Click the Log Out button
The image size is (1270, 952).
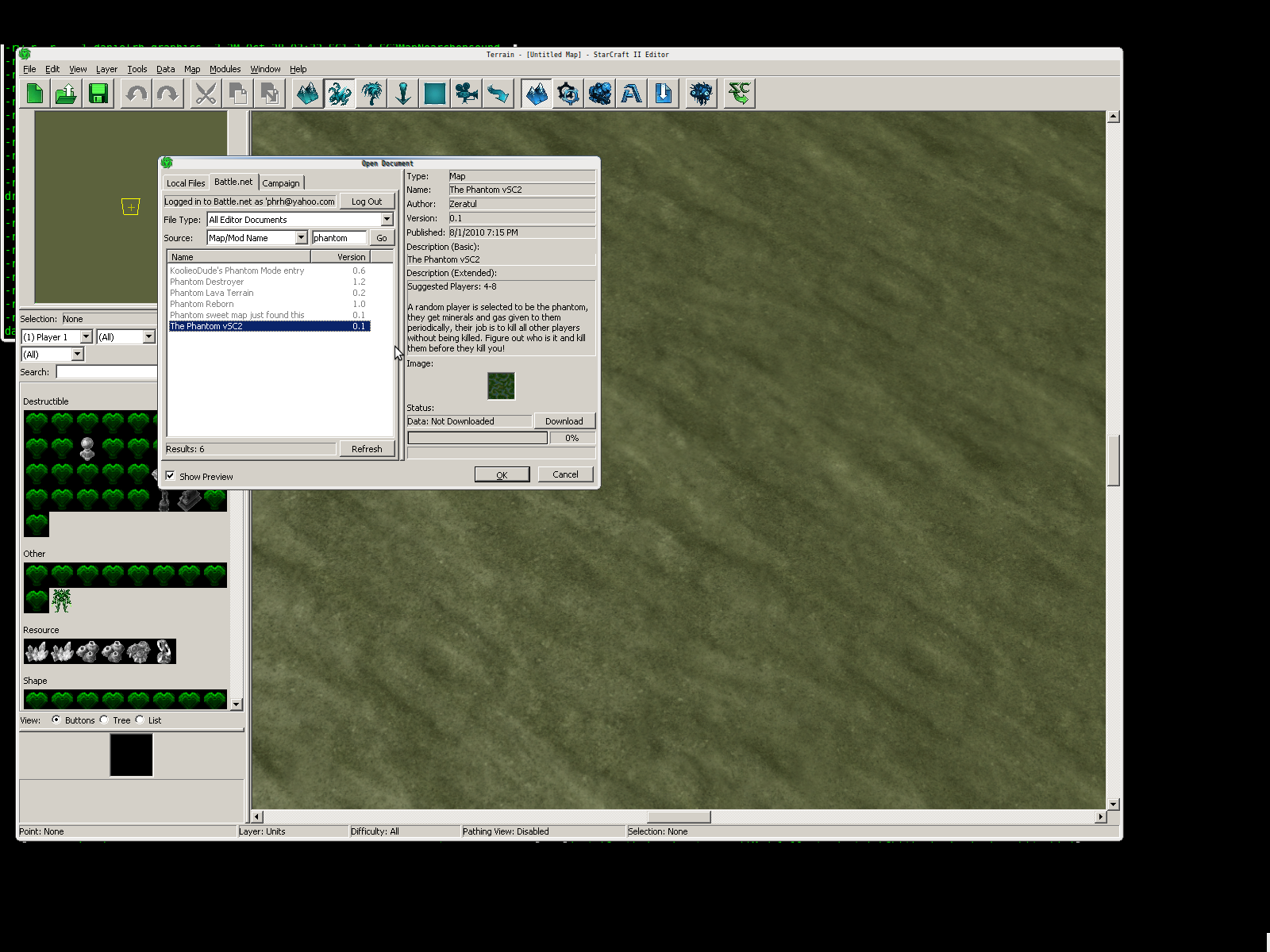[367, 202]
